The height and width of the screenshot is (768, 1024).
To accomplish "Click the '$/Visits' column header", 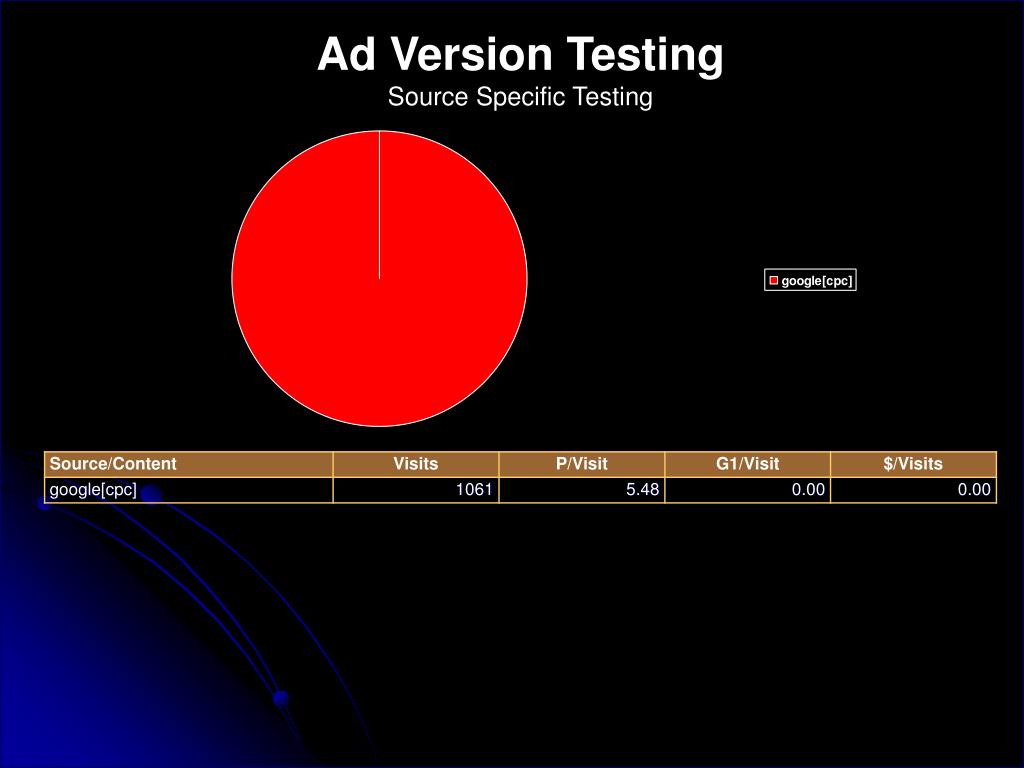I will pos(914,464).
